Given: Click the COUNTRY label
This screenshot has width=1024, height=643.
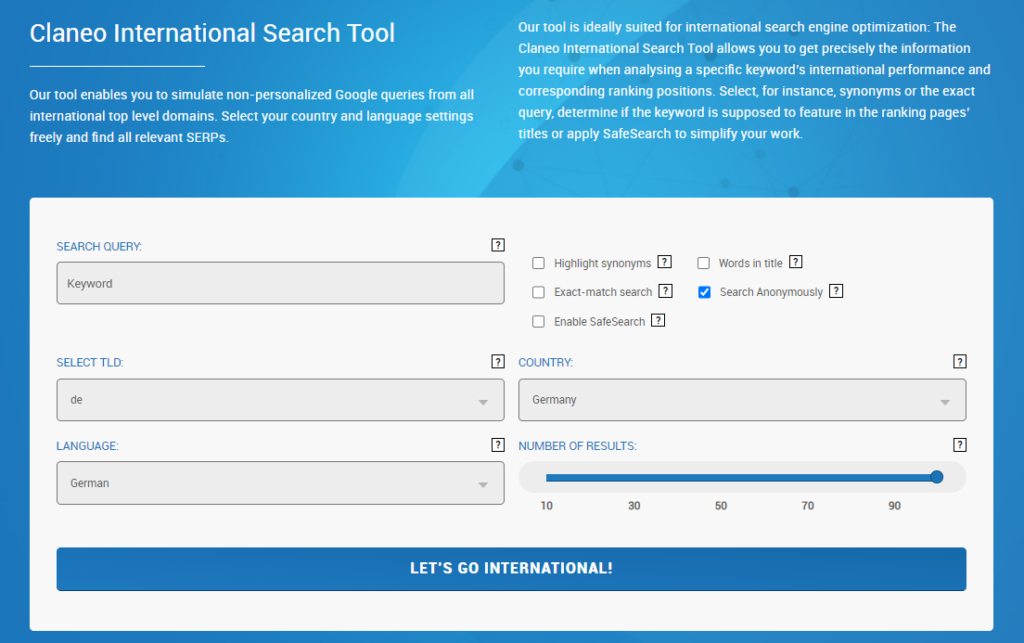Looking at the screenshot, I should click(545, 362).
